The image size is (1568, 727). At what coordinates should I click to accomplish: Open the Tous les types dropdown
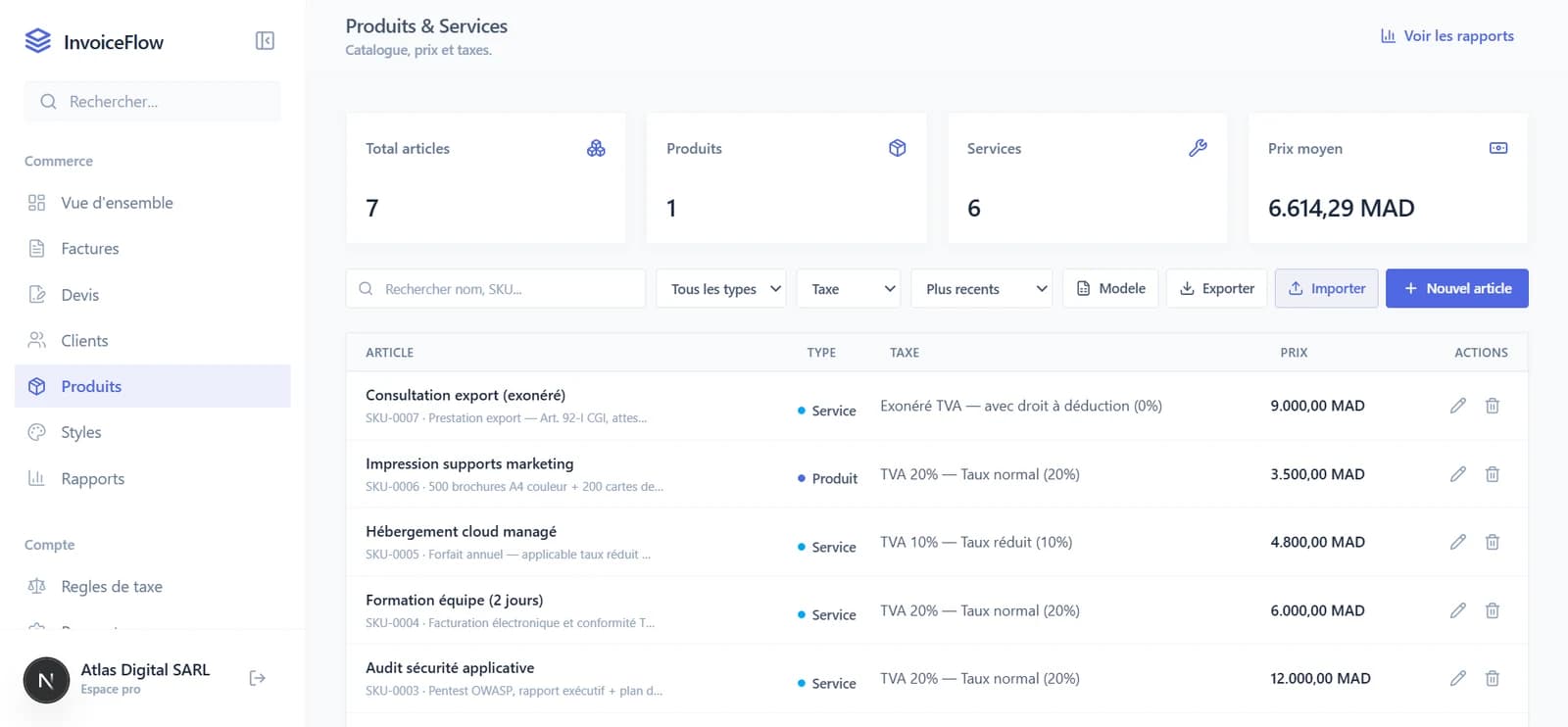[x=721, y=289]
